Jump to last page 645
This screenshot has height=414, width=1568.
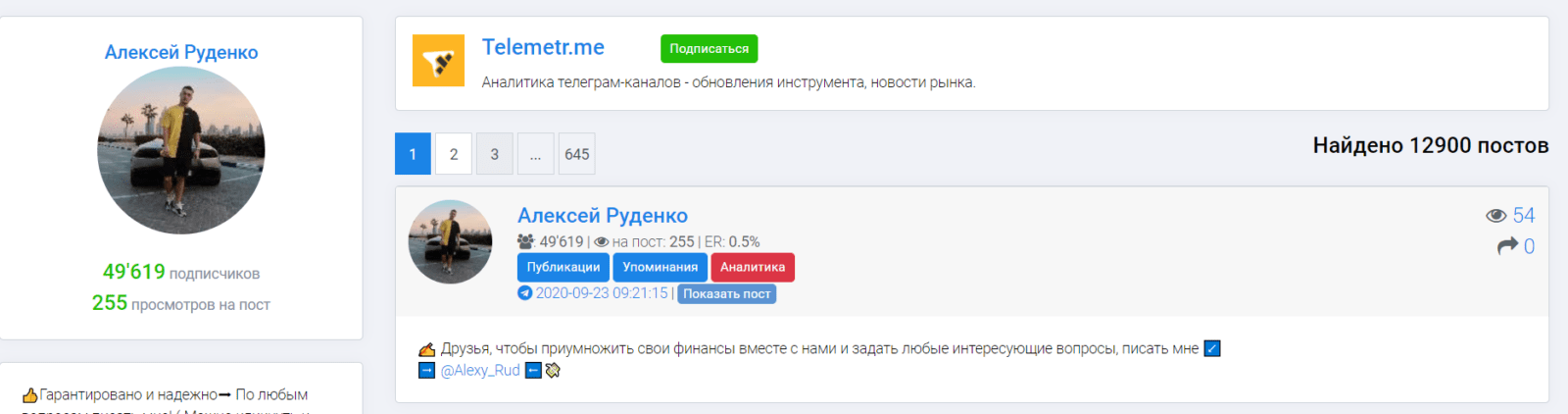pyautogui.click(x=577, y=154)
